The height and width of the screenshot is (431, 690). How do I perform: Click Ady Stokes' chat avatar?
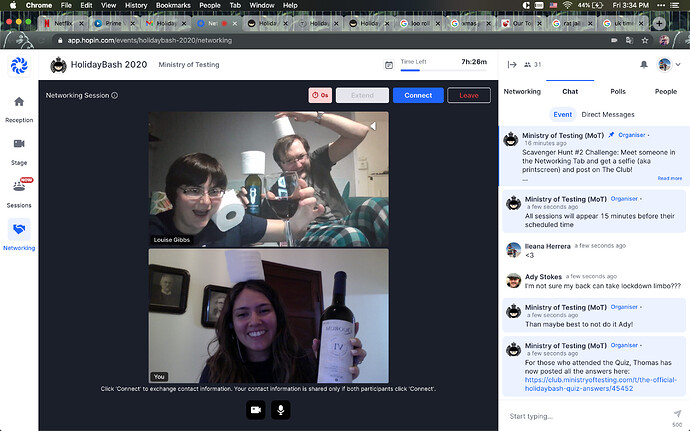coord(513,280)
